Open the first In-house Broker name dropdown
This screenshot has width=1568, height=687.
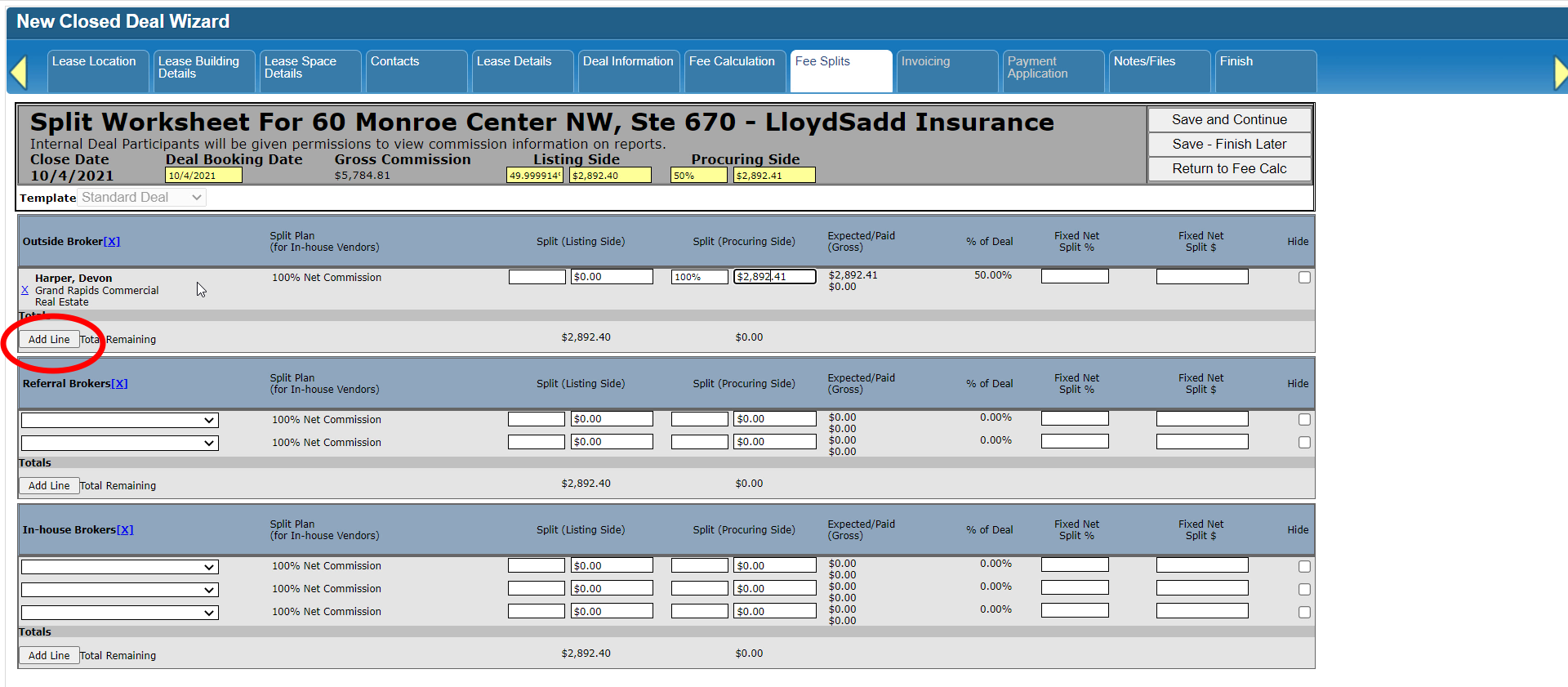click(x=119, y=567)
